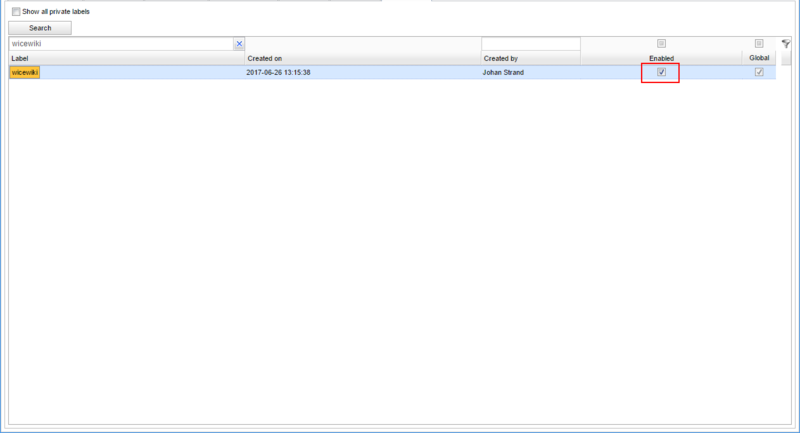Click the Enabled column header
800x433 pixels.
661,59
